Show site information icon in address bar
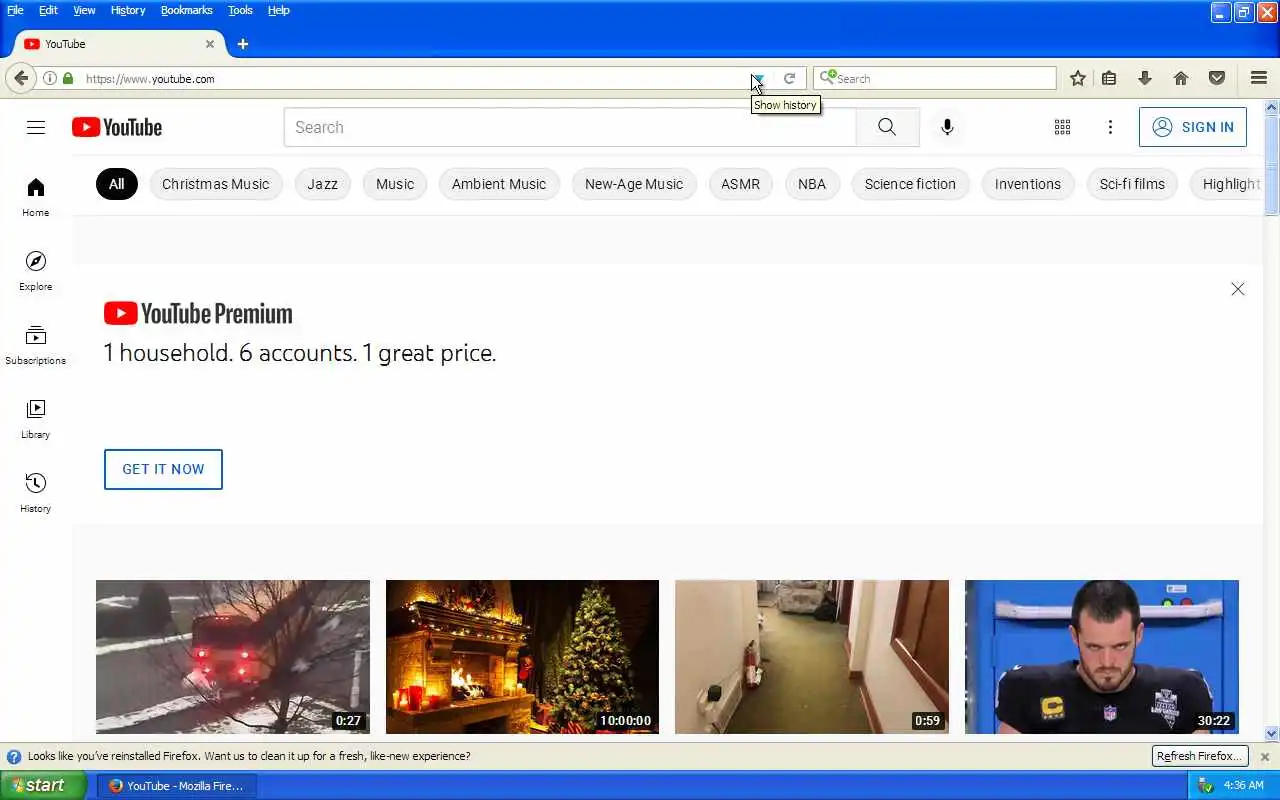The height and width of the screenshot is (800, 1280). click(49, 78)
